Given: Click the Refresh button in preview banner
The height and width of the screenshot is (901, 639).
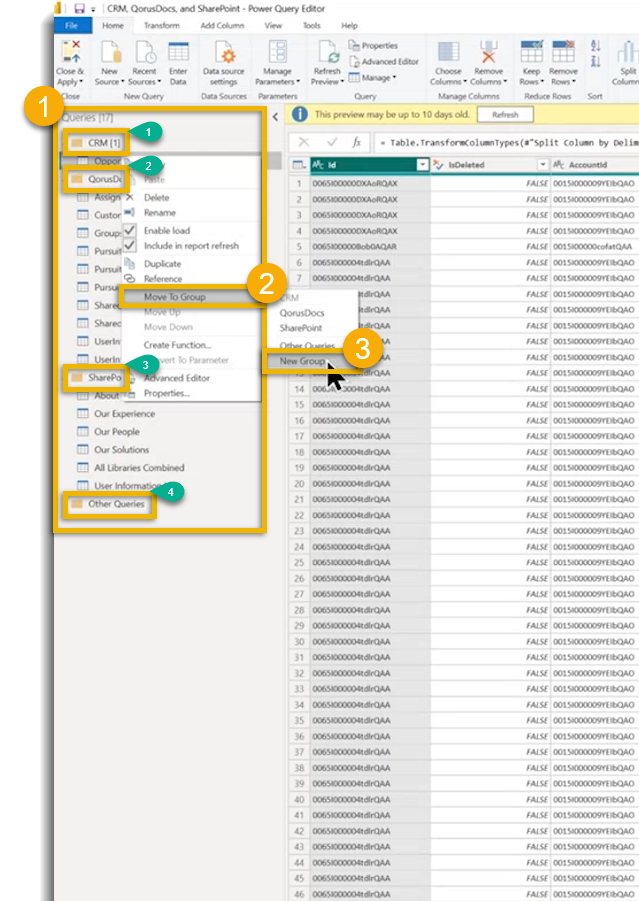Looking at the screenshot, I should coord(505,115).
